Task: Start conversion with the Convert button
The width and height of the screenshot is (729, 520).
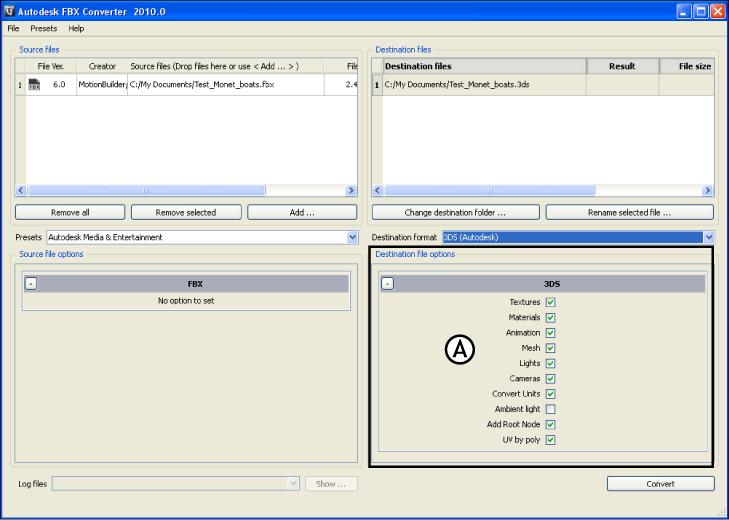Action: click(661, 484)
